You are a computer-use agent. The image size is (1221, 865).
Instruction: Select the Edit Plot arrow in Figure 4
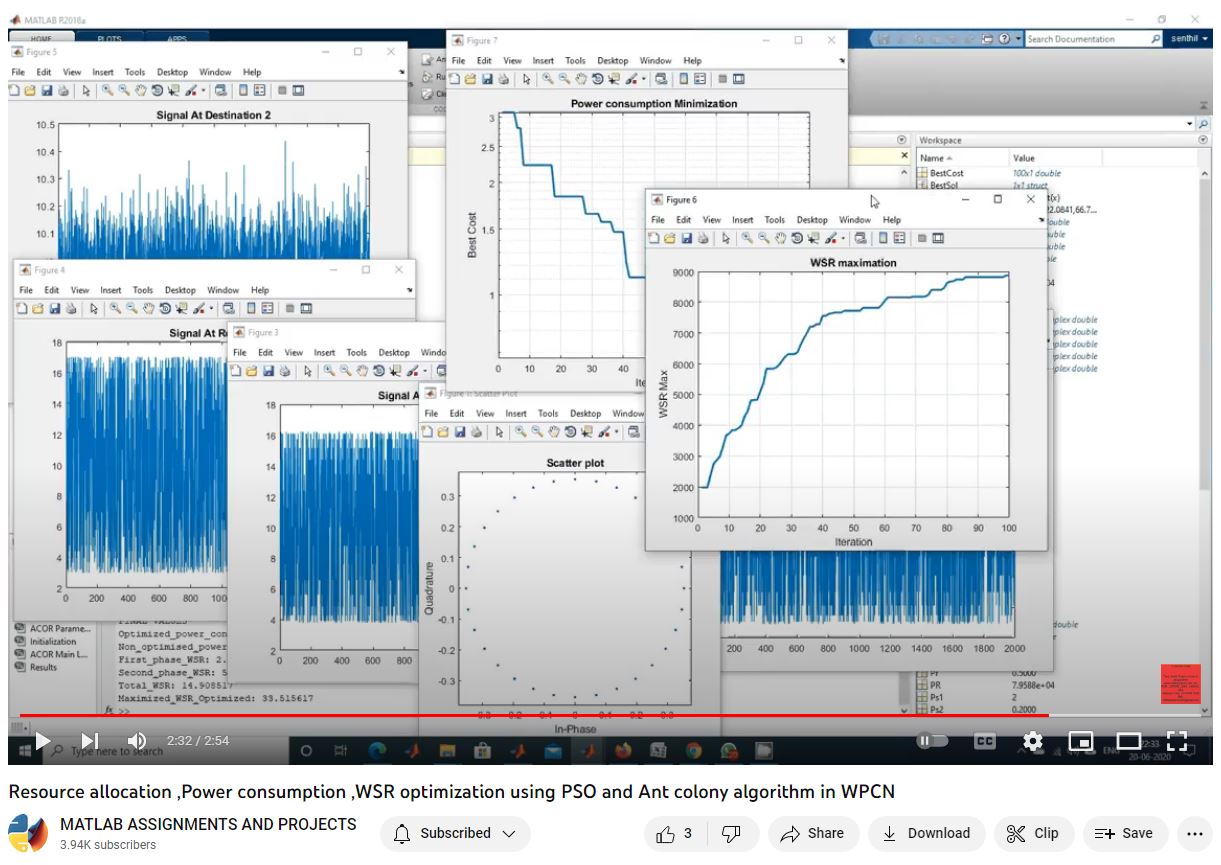click(x=93, y=309)
